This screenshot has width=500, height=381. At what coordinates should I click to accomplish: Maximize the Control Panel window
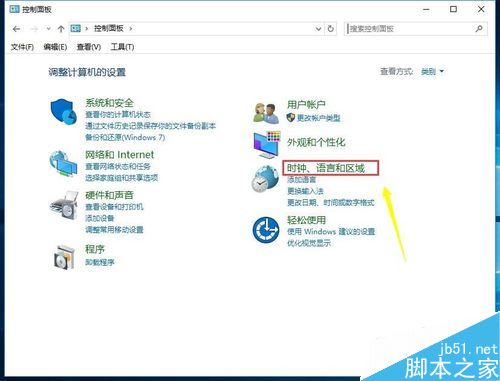click(453, 9)
